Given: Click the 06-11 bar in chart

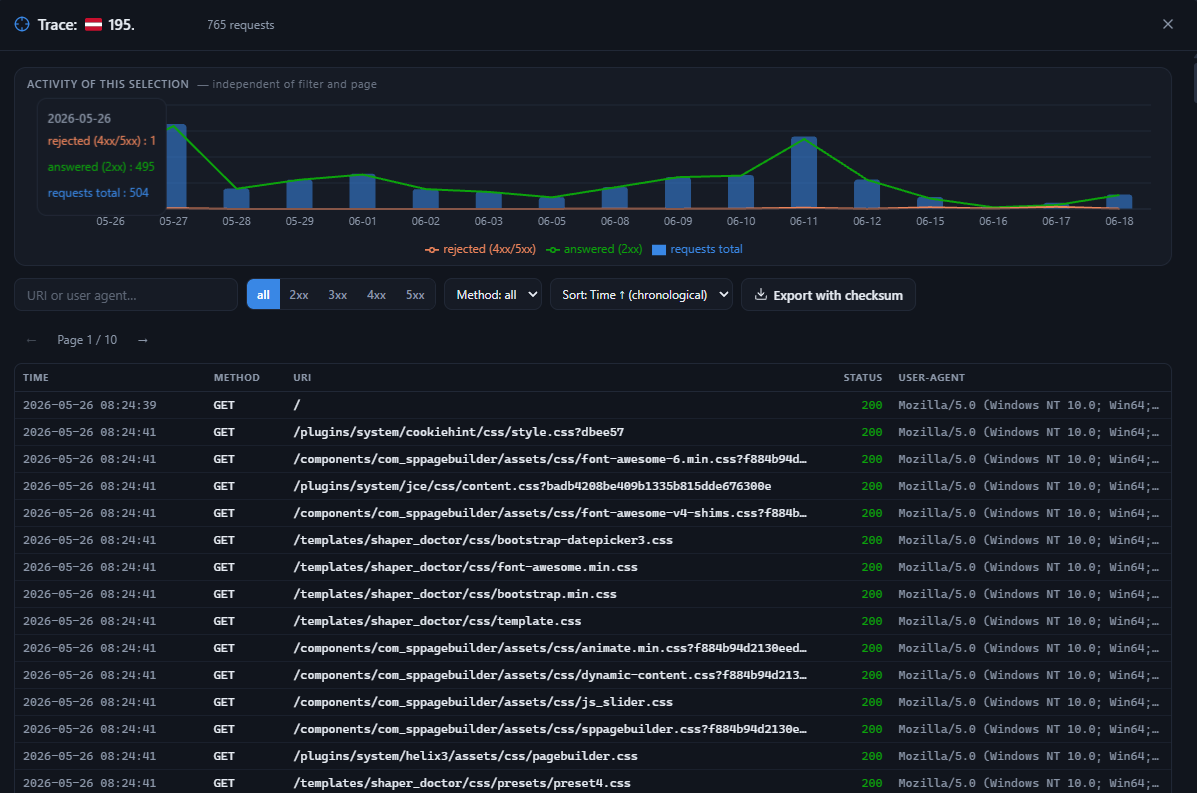Looking at the screenshot, I should [804, 172].
